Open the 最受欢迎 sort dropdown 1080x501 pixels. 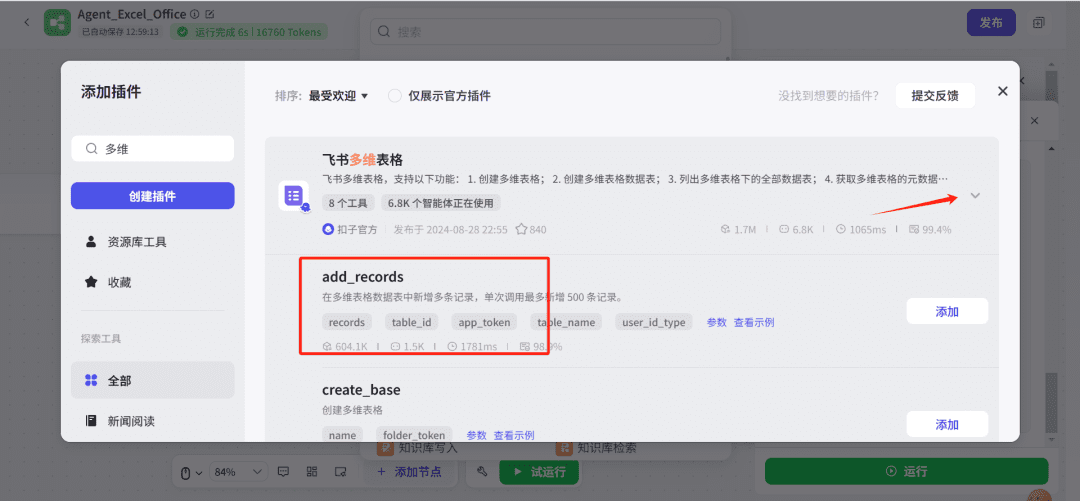pyautogui.click(x=338, y=96)
